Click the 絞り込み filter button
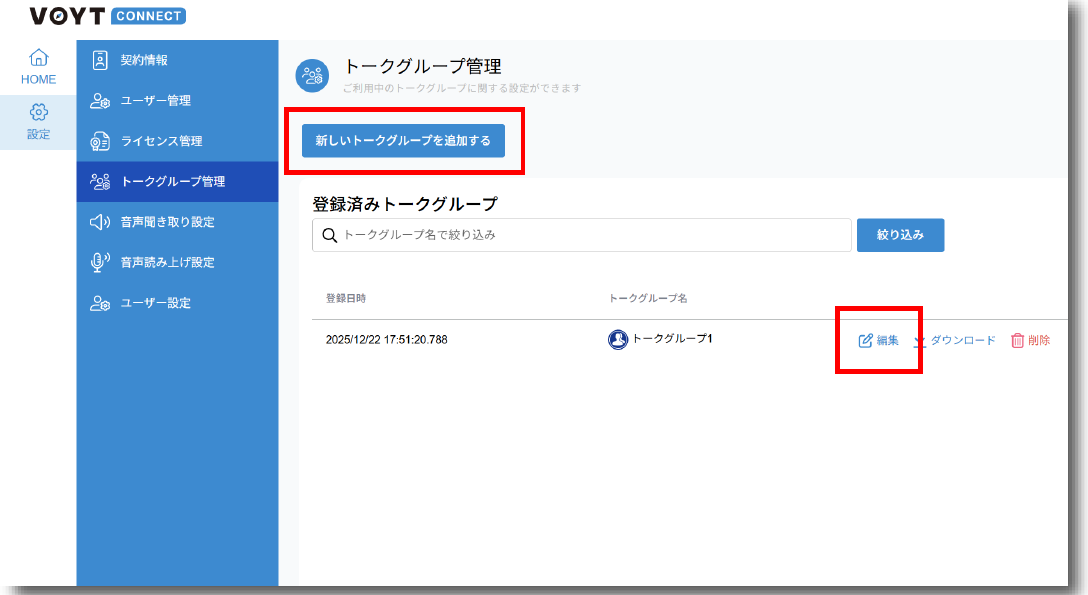The height and width of the screenshot is (595, 1088). (899, 235)
